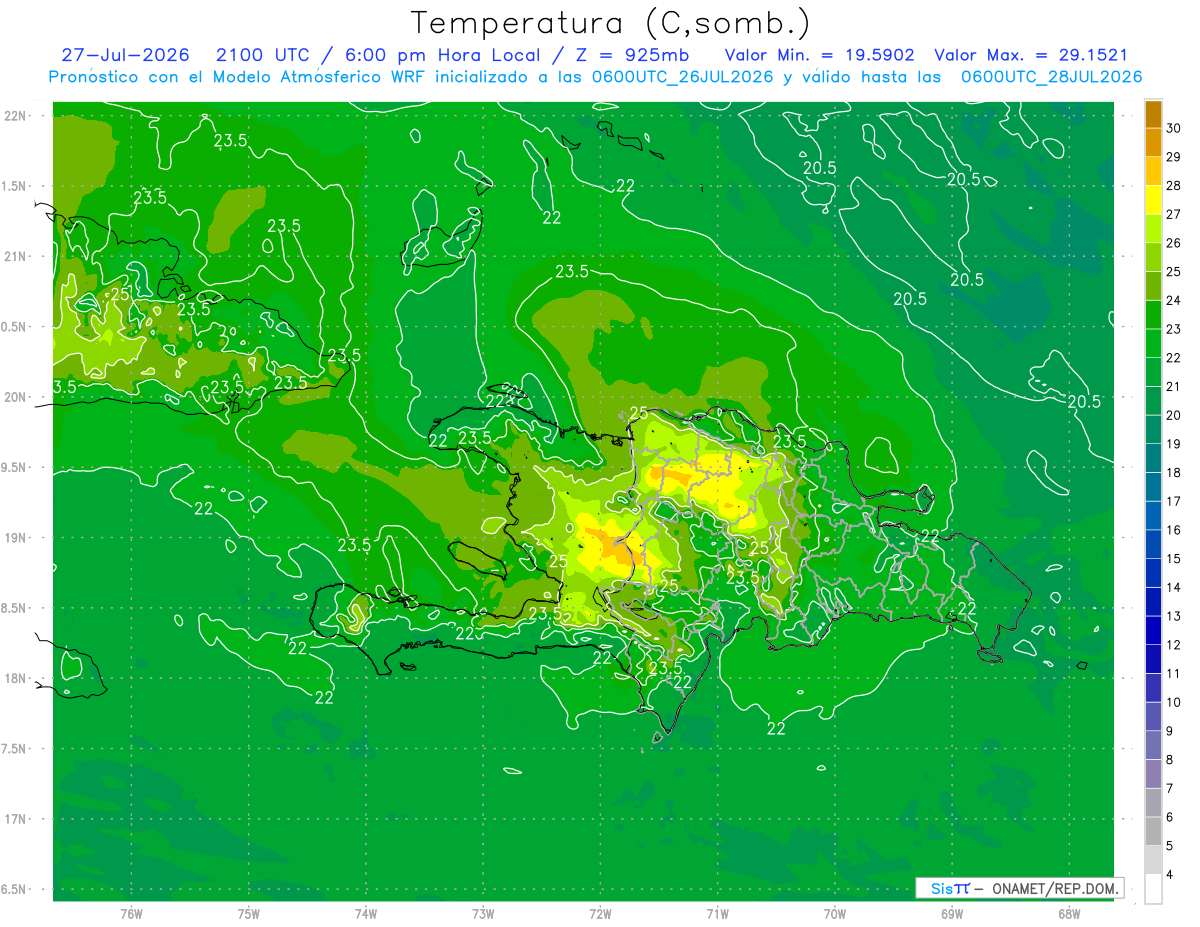This screenshot has height=927, width=1200.
Task: Pick the purple swatch between 8 and 9
Action: pyautogui.click(x=1153, y=745)
